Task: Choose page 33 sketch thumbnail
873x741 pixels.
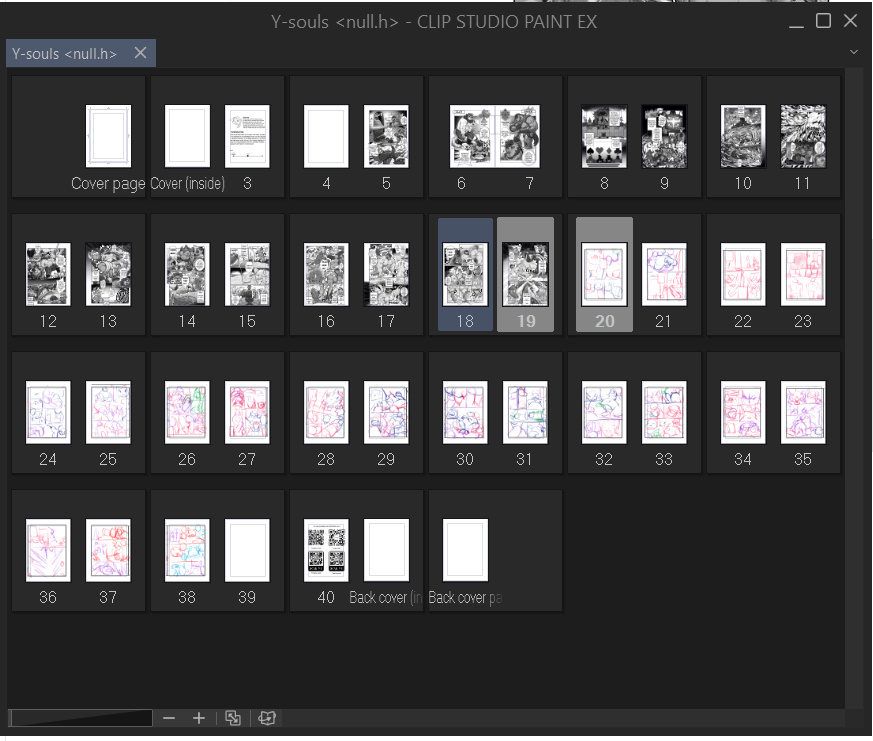Action: click(x=664, y=413)
